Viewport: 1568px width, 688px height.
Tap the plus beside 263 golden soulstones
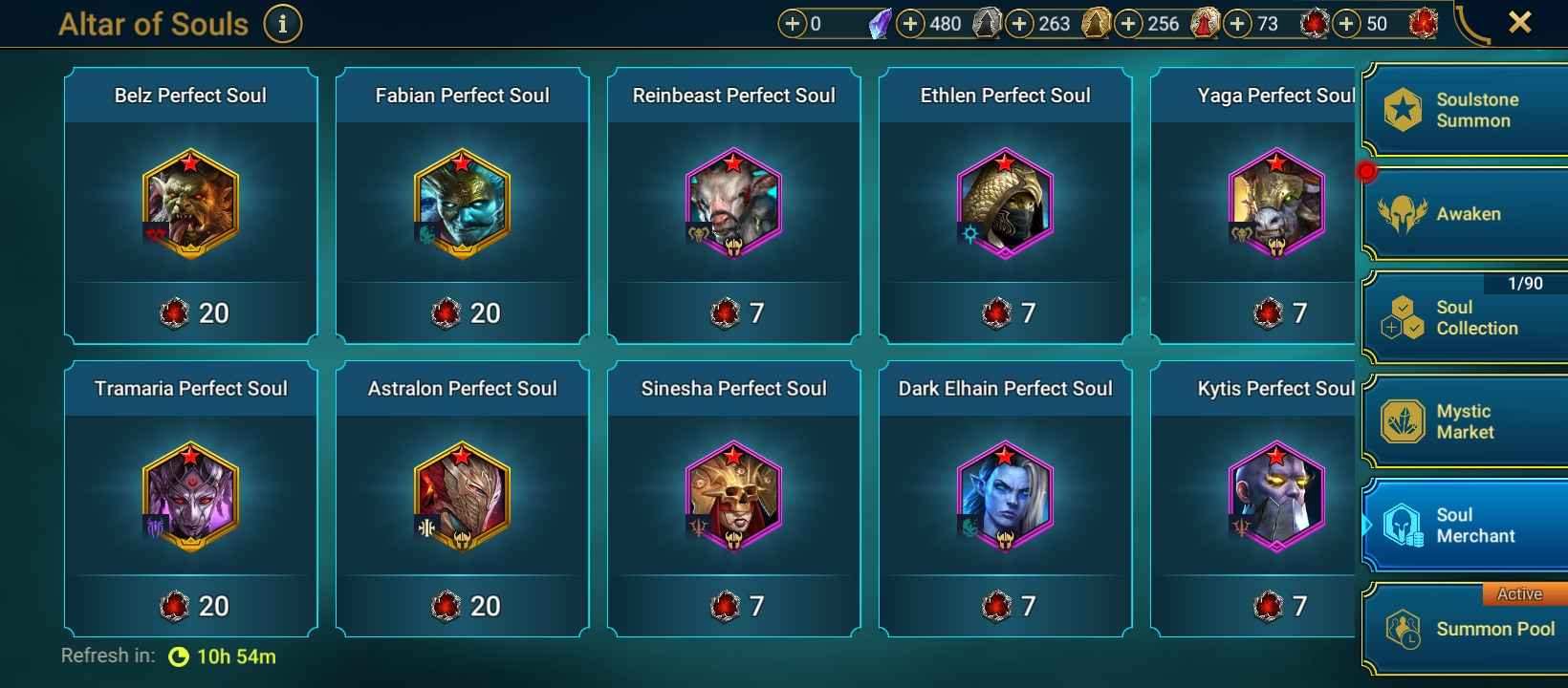1019,23
